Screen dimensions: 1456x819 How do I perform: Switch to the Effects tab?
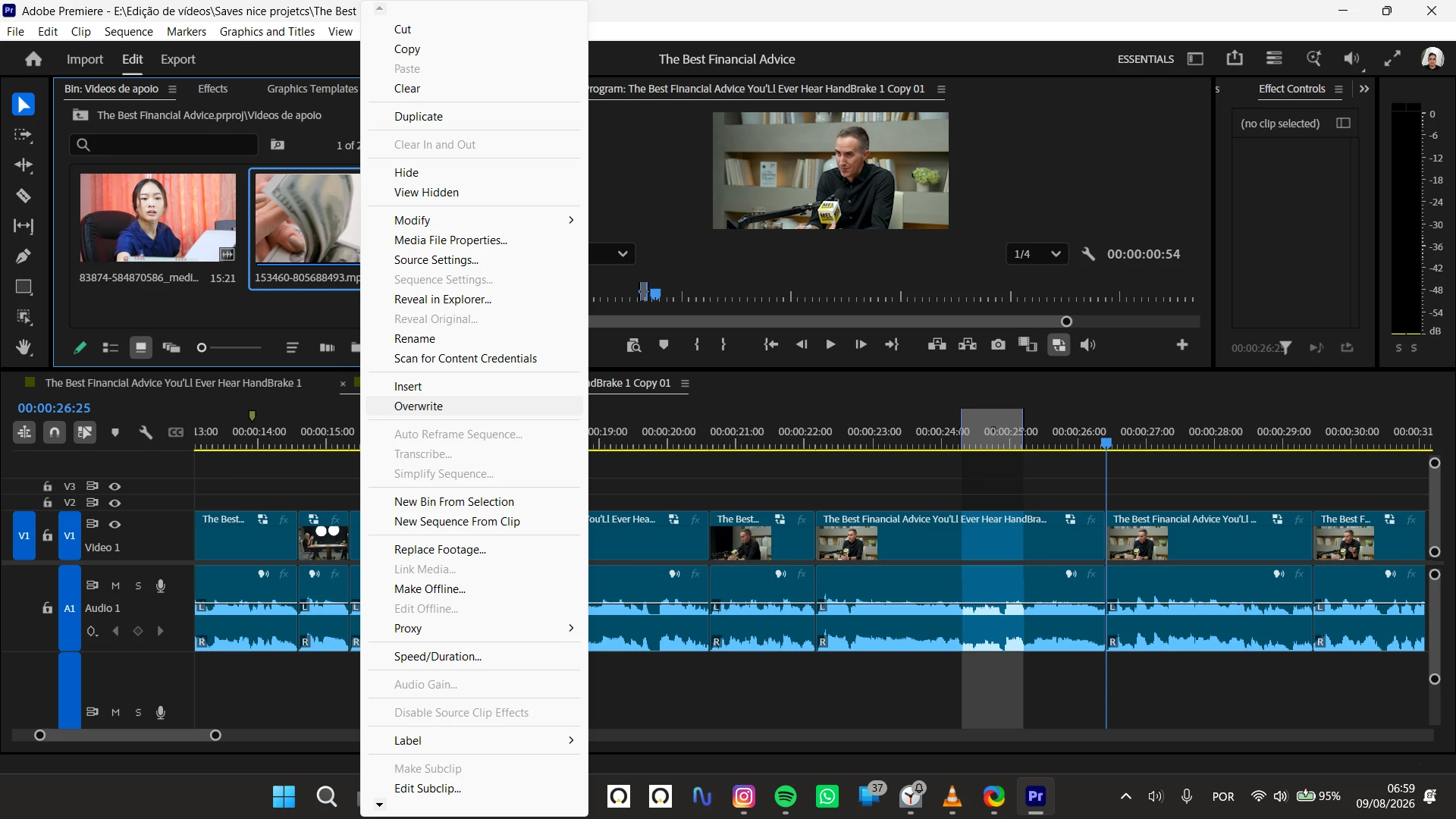pyautogui.click(x=212, y=89)
